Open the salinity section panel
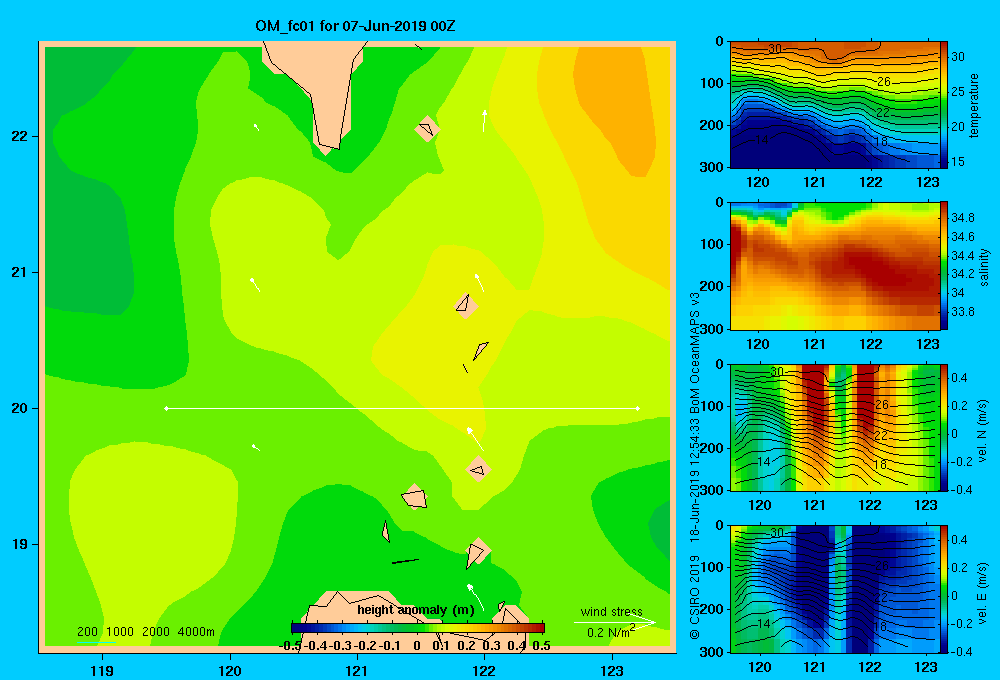This screenshot has height=680, width=1000. click(834, 266)
